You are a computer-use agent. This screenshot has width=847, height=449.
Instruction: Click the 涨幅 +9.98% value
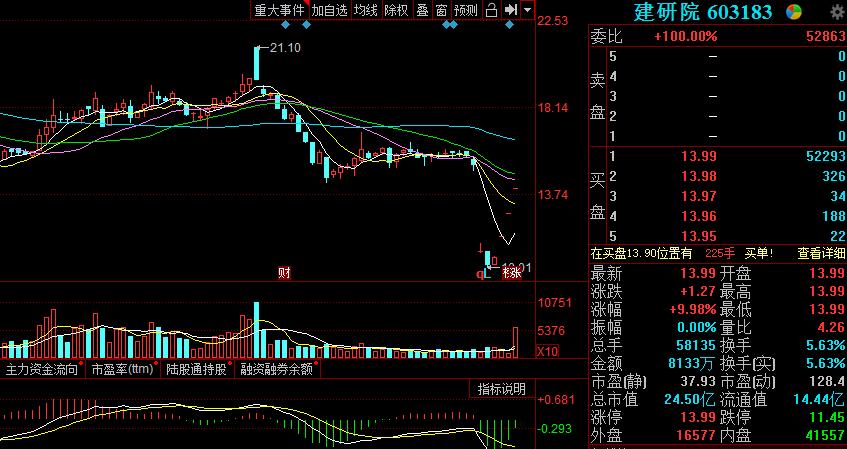click(693, 309)
